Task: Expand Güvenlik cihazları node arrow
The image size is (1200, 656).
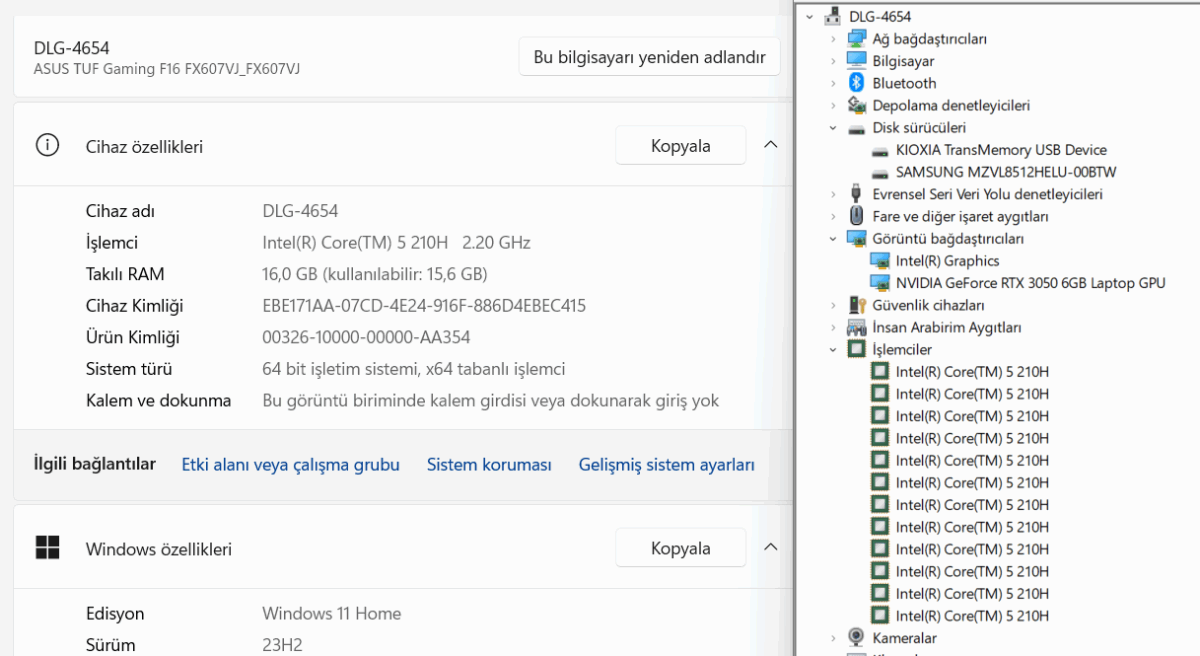Action: pos(833,305)
